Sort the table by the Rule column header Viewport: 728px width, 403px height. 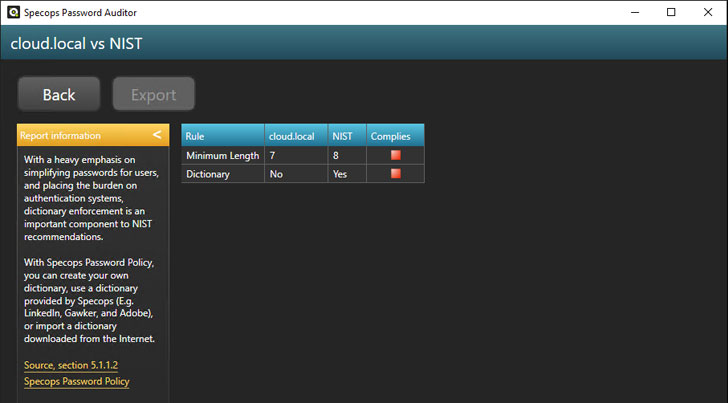222,135
